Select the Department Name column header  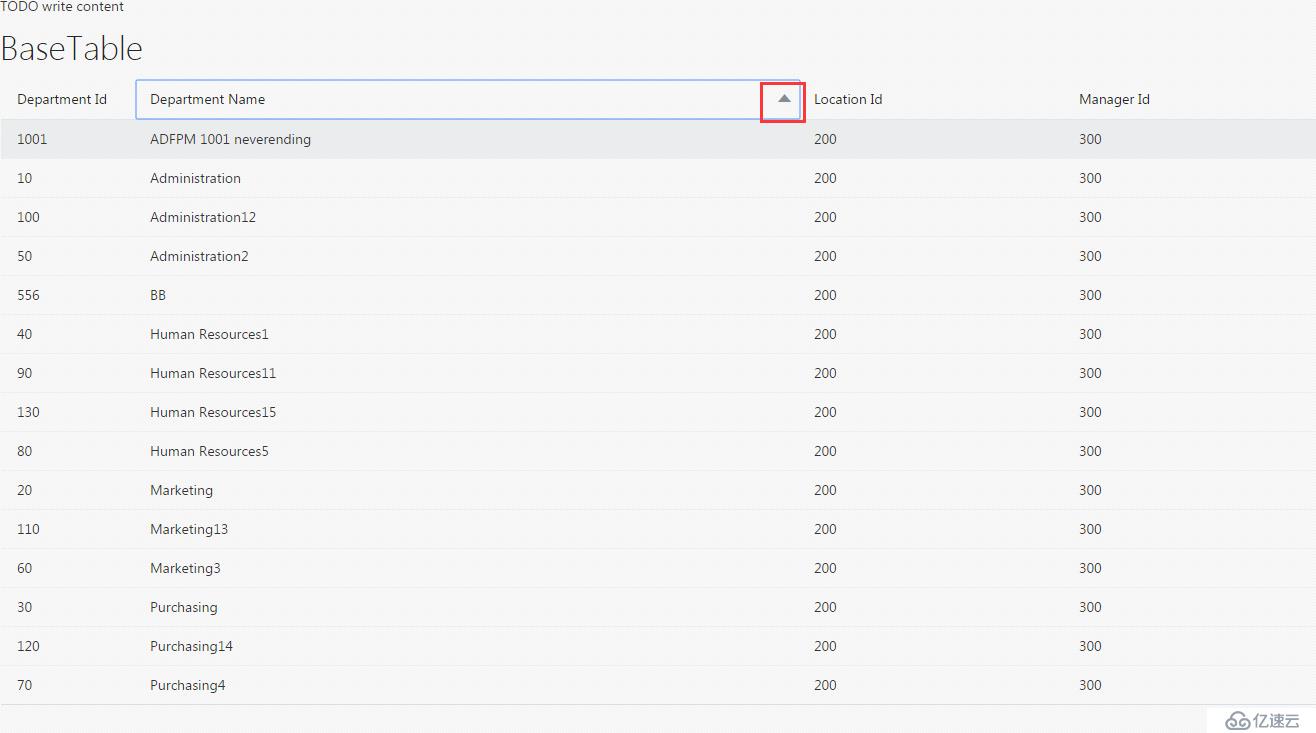click(x=468, y=99)
